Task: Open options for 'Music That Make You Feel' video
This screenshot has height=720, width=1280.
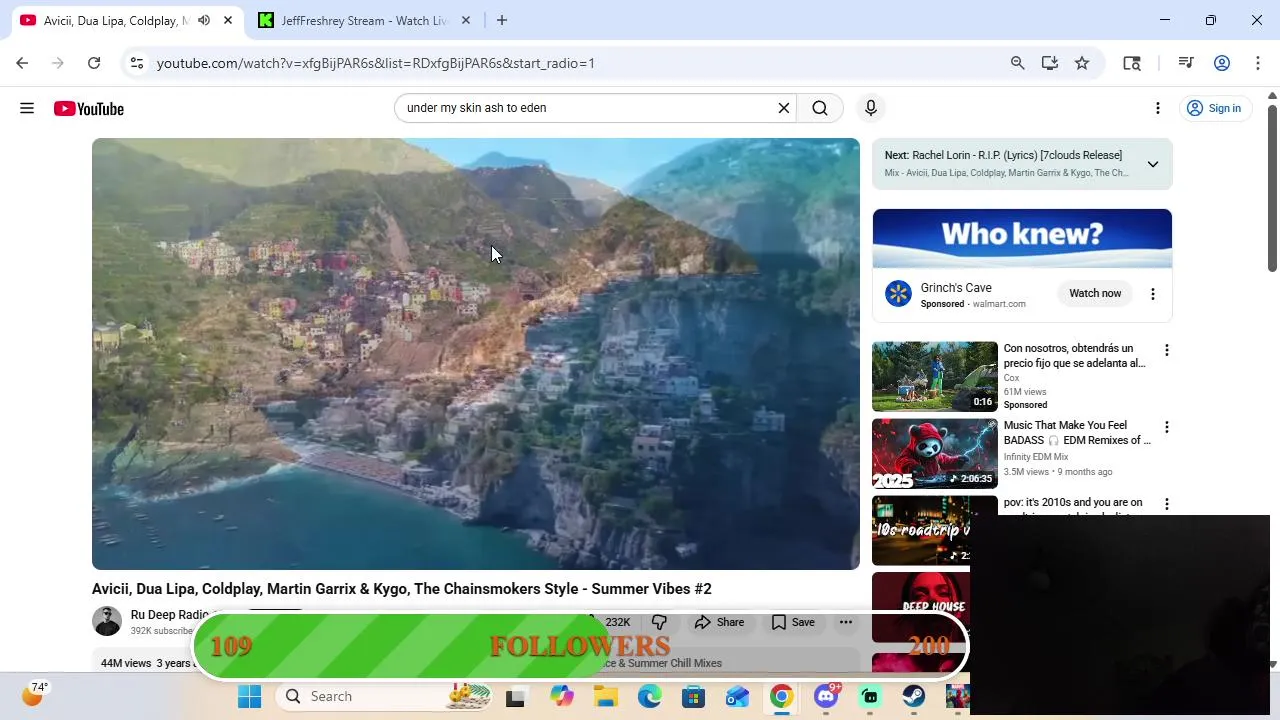Action: (1166, 427)
